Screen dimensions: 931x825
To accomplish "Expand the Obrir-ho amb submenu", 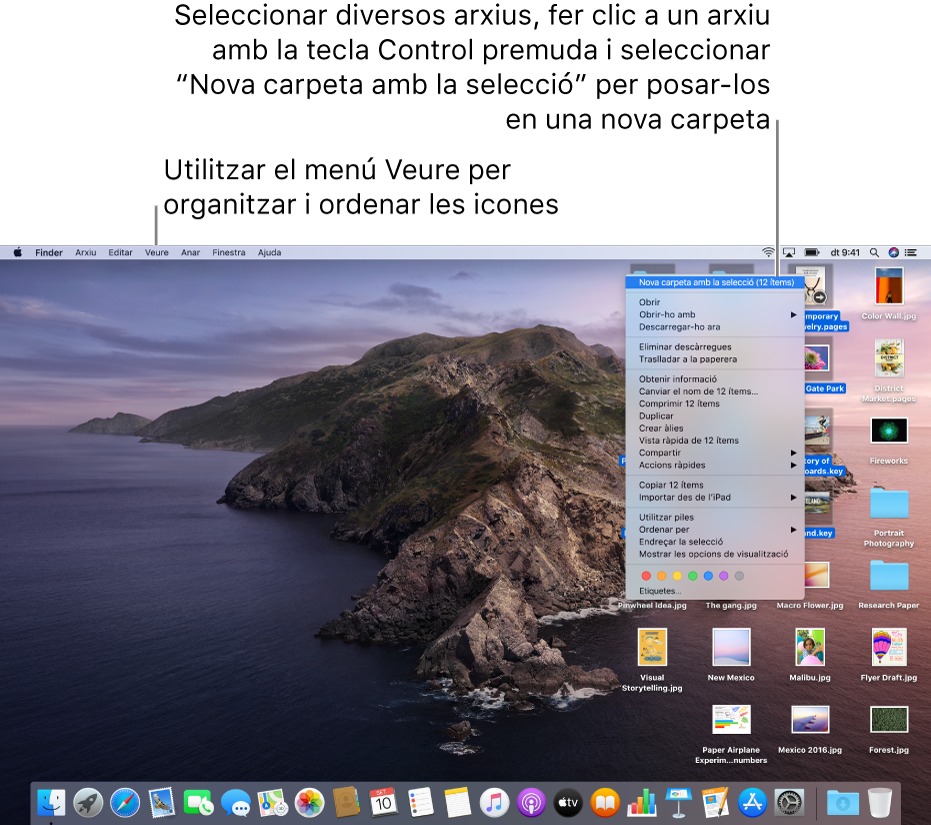I will [x=715, y=314].
